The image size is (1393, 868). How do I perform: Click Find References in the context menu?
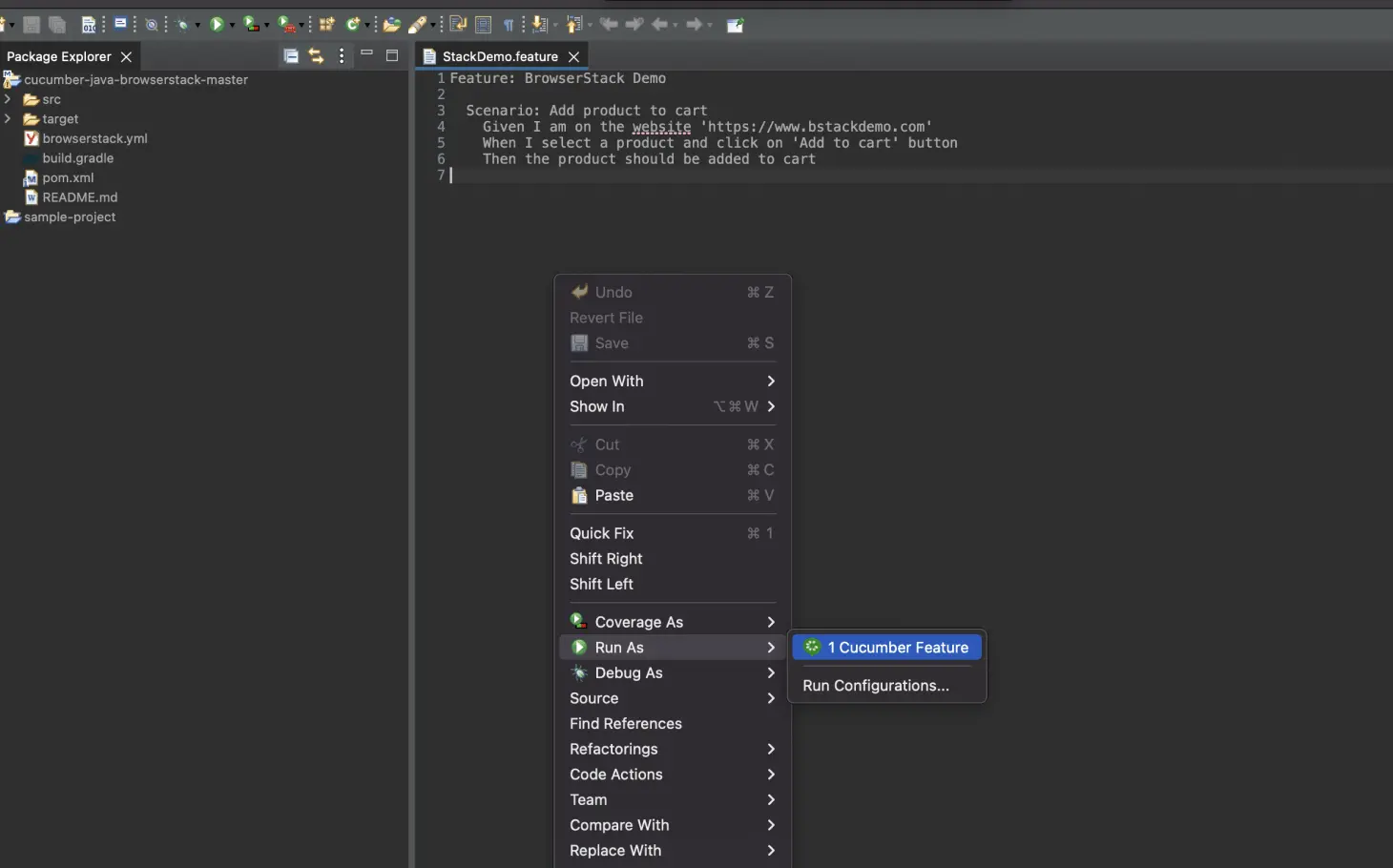point(625,724)
